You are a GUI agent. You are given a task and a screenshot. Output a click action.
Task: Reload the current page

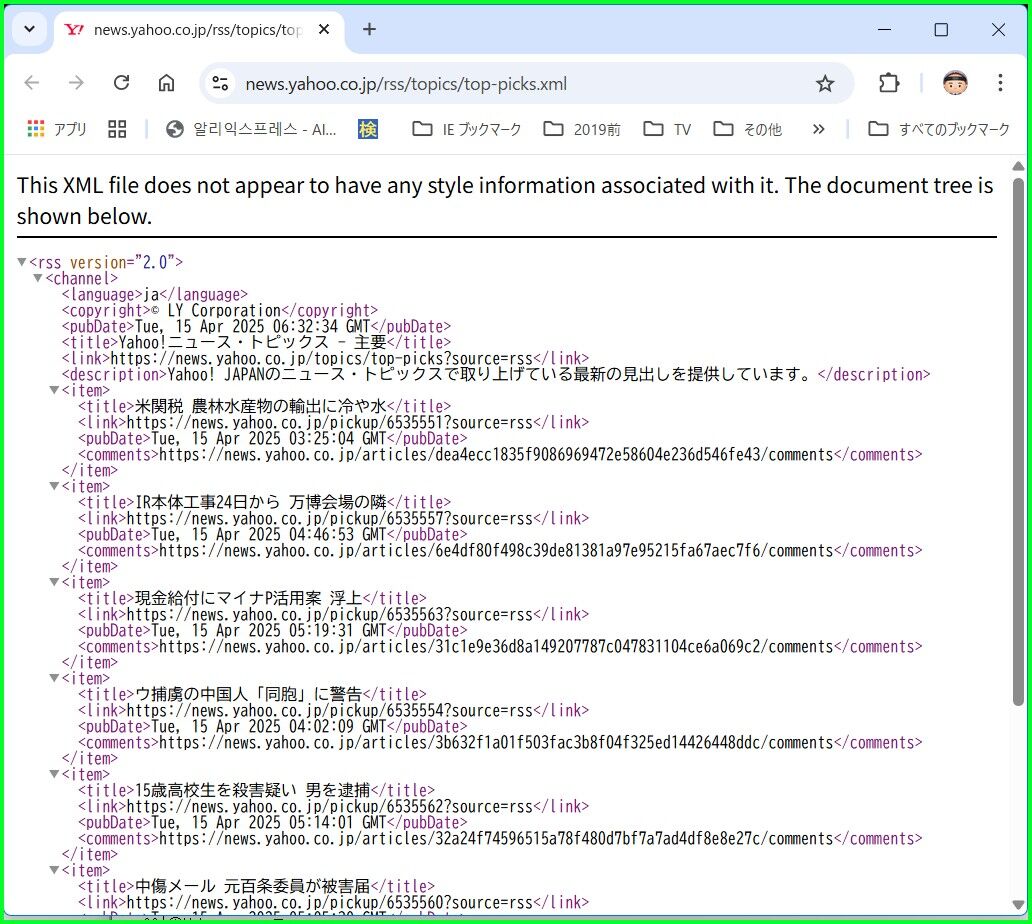[x=121, y=83]
